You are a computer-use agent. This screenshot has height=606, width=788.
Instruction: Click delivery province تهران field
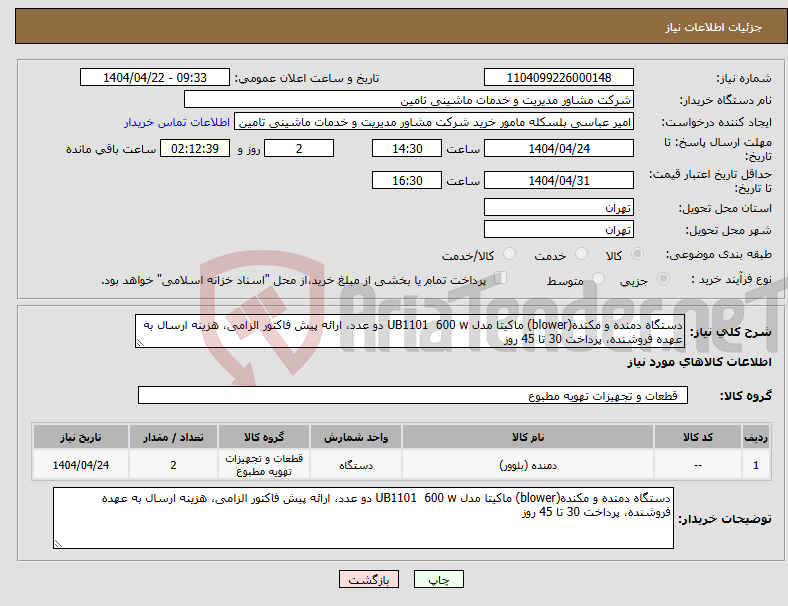[x=558, y=208]
